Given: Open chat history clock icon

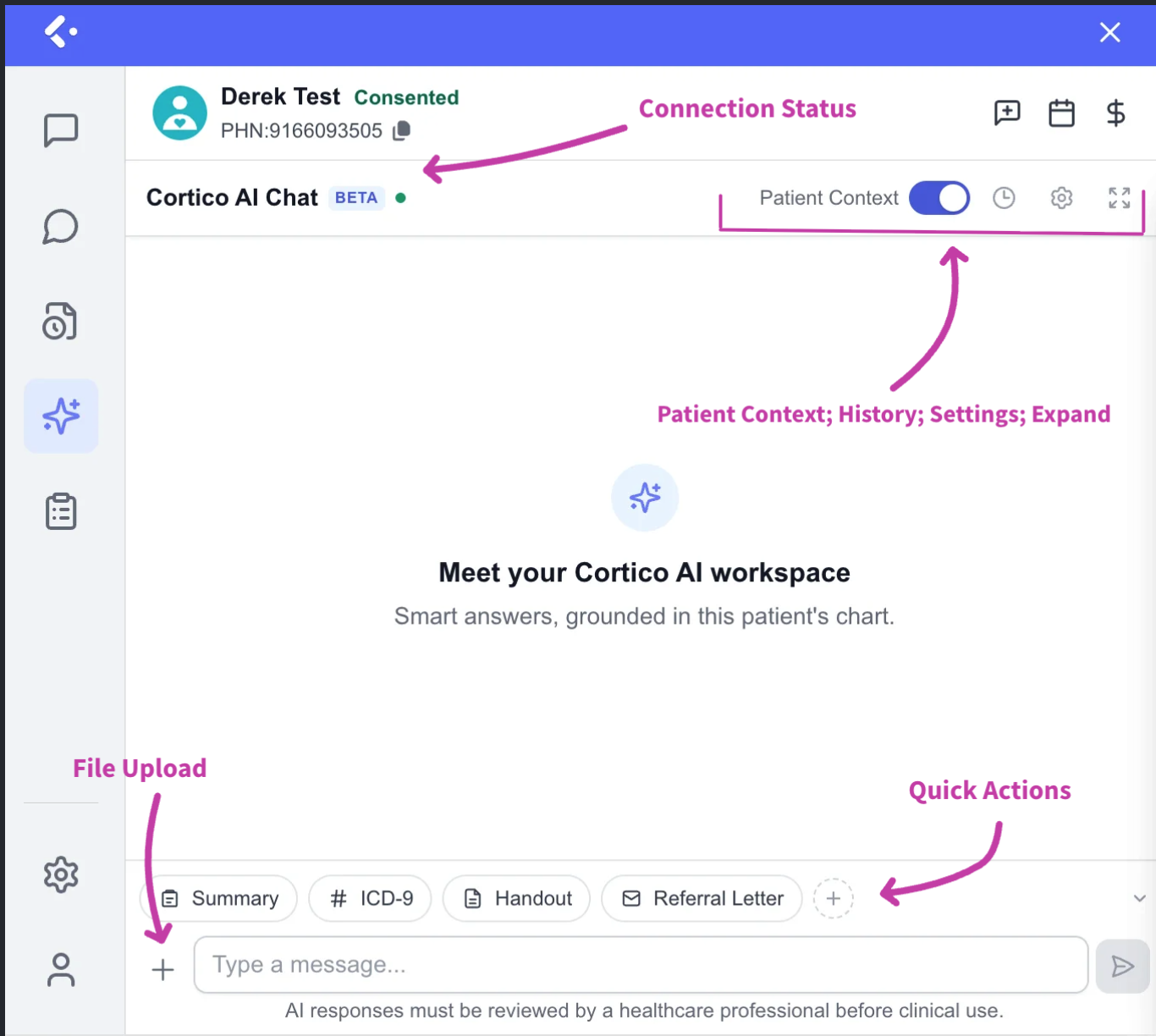Looking at the screenshot, I should tap(1004, 198).
